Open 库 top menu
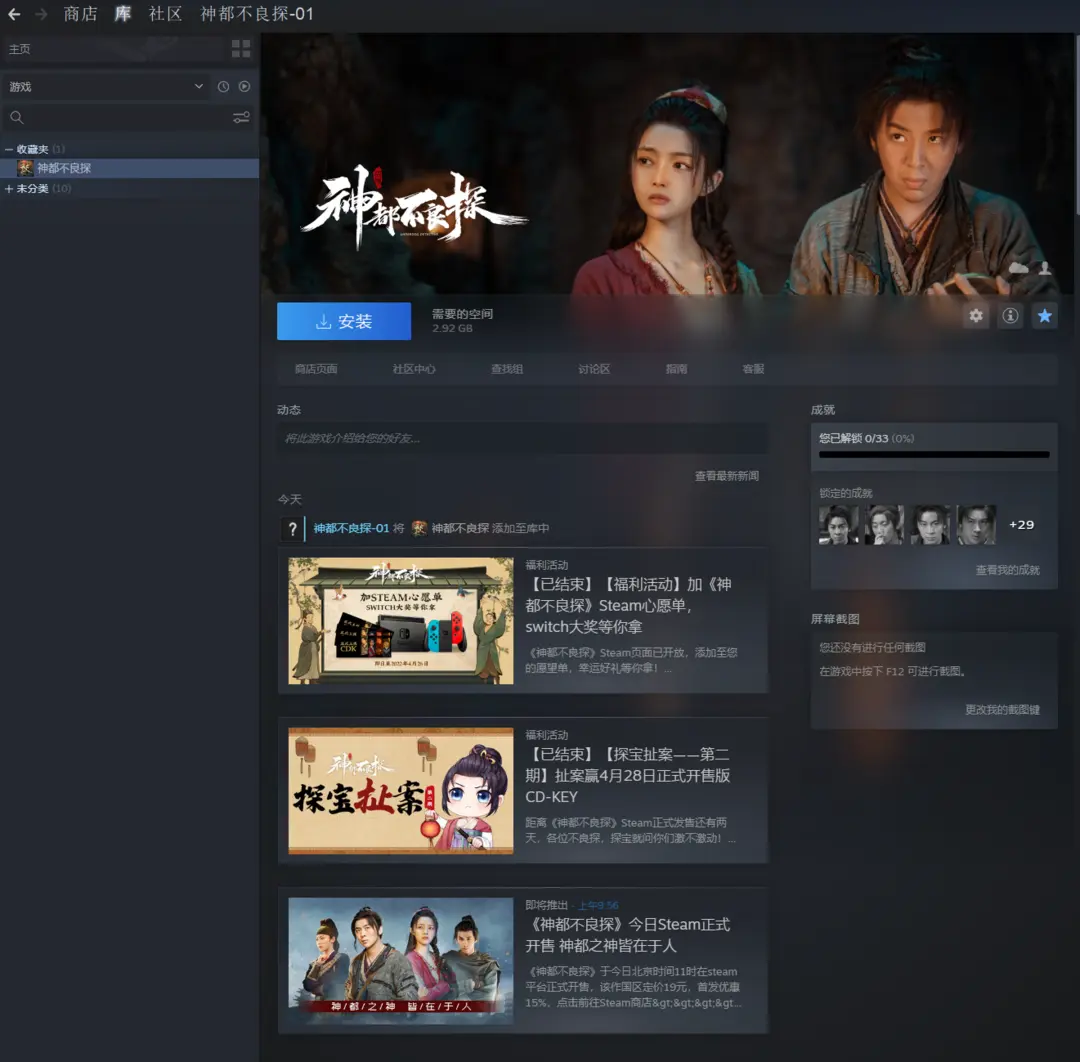 tap(123, 14)
